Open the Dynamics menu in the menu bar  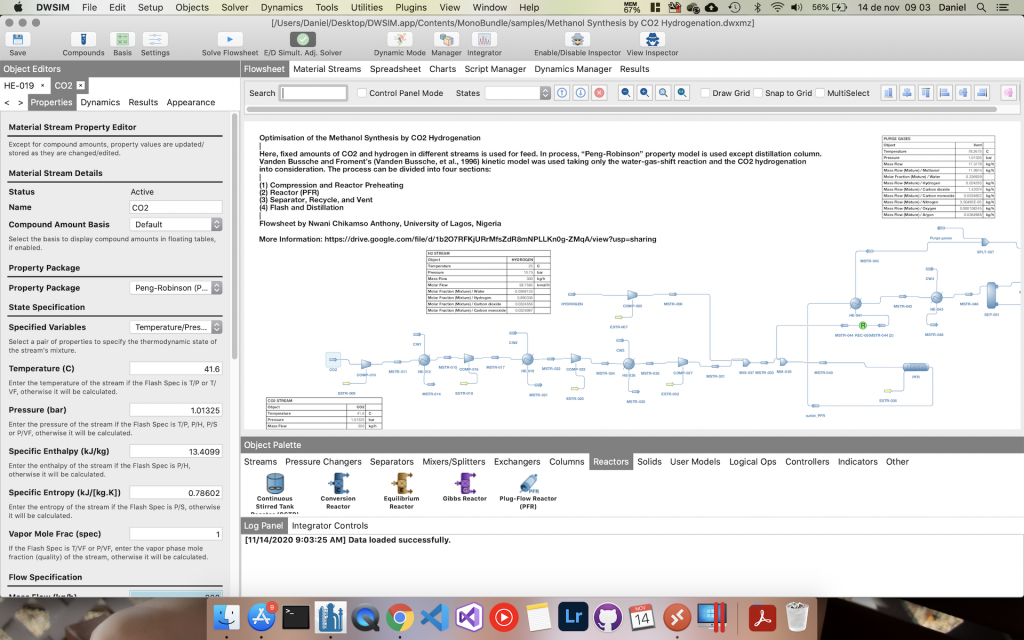(284, 7)
